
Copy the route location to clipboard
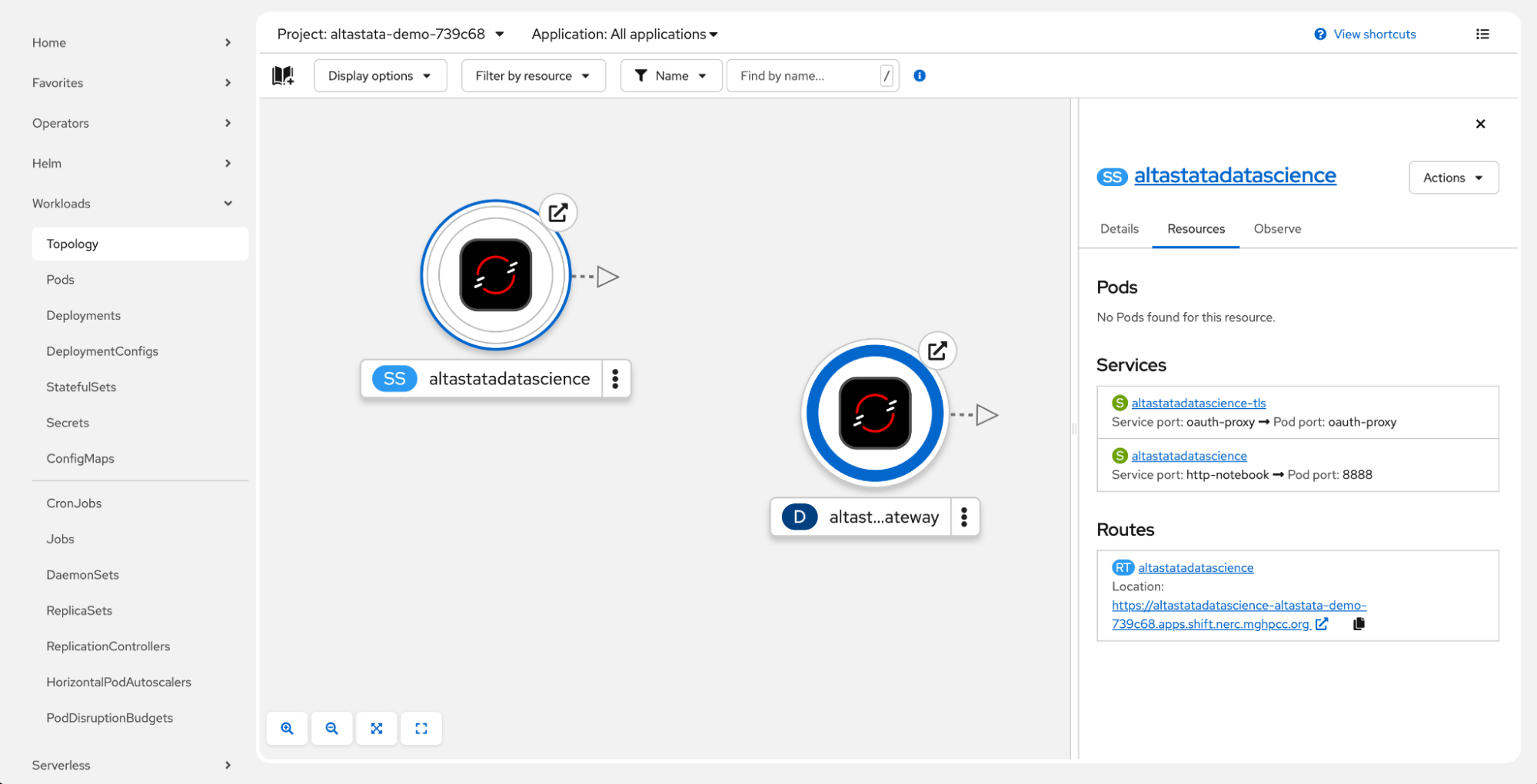coord(1359,624)
